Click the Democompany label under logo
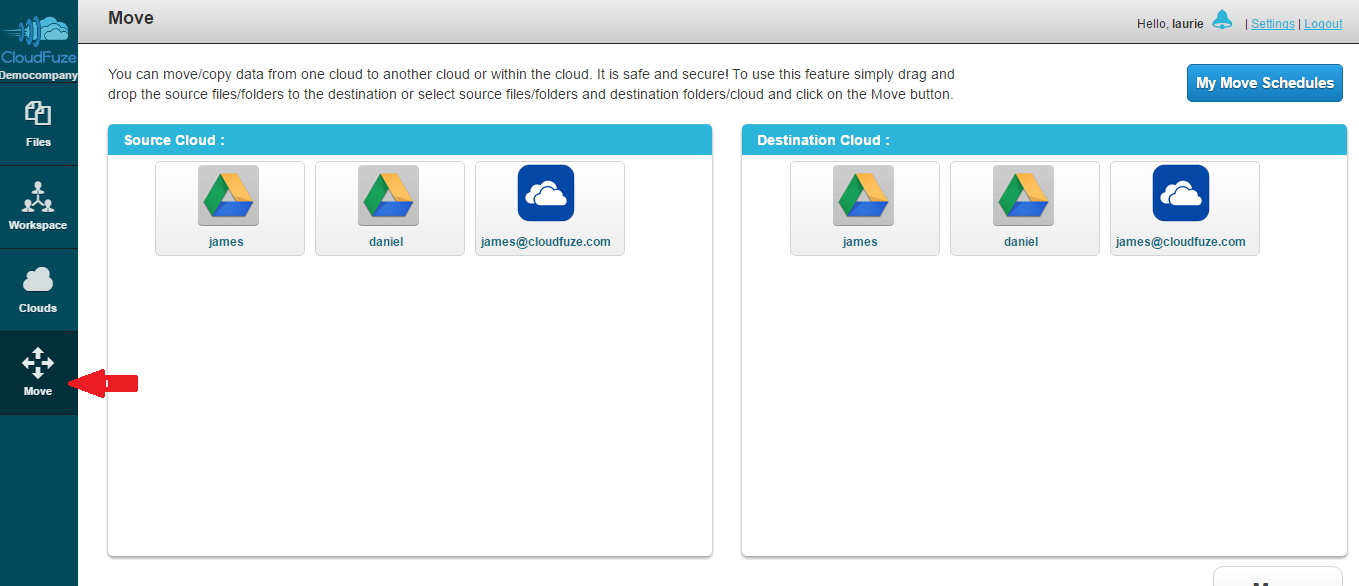Image resolution: width=1359 pixels, height=586 pixels. pos(38,75)
